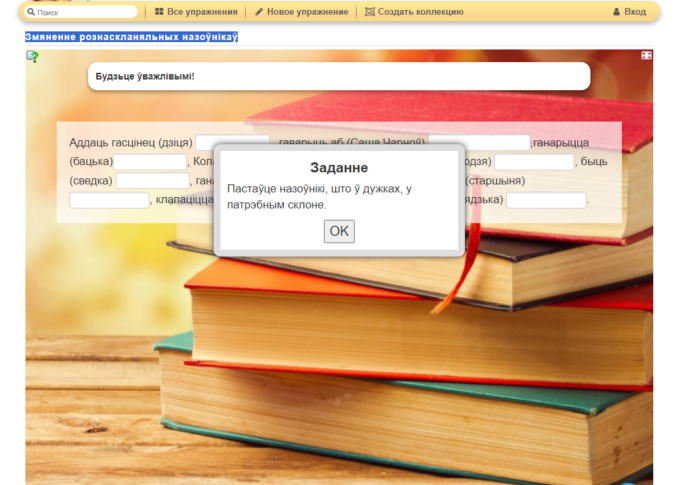700x485 pixels.
Task: Click the search magnifier icon
Action: [31, 13]
